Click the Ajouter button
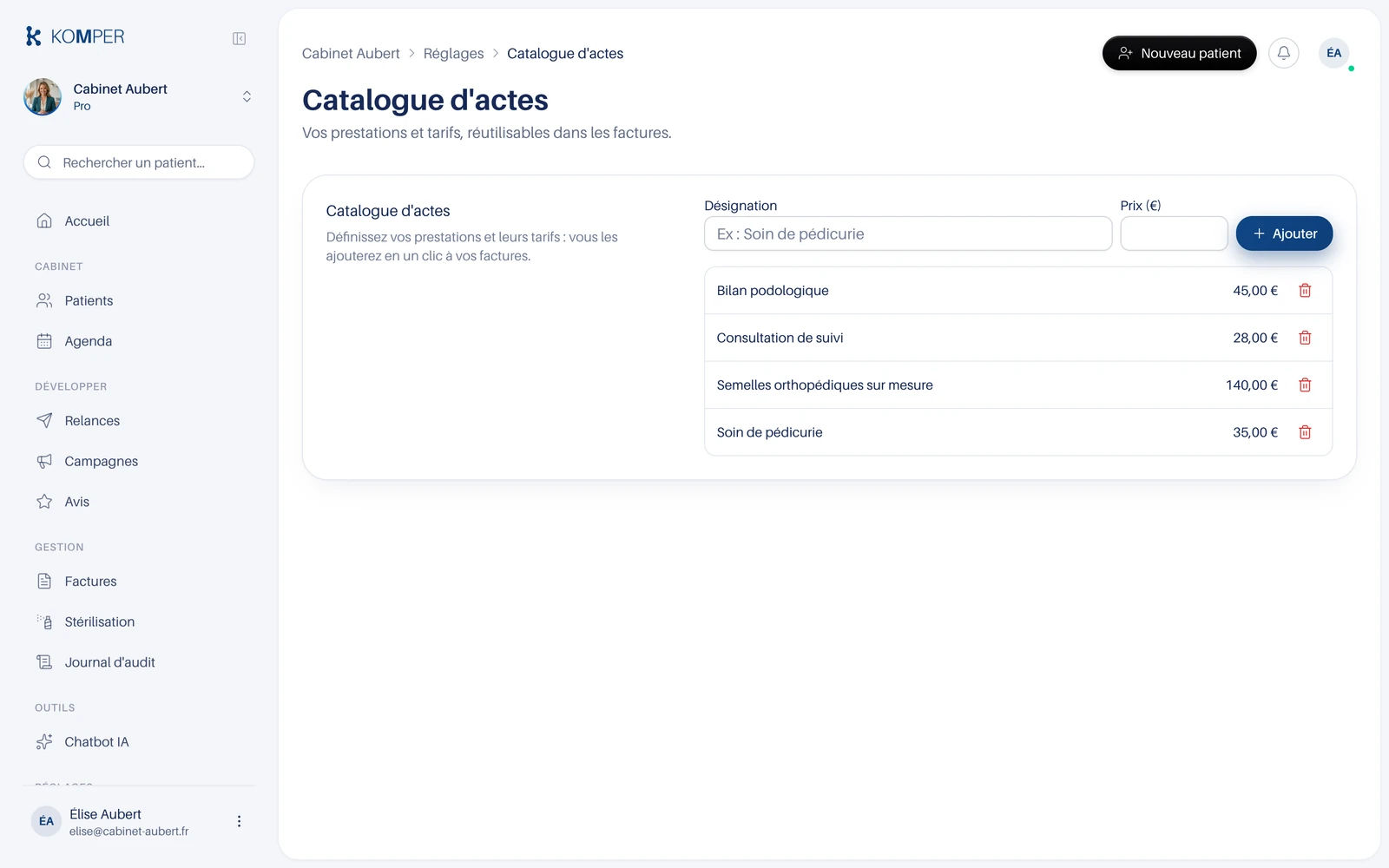The image size is (1389, 868). tap(1284, 233)
